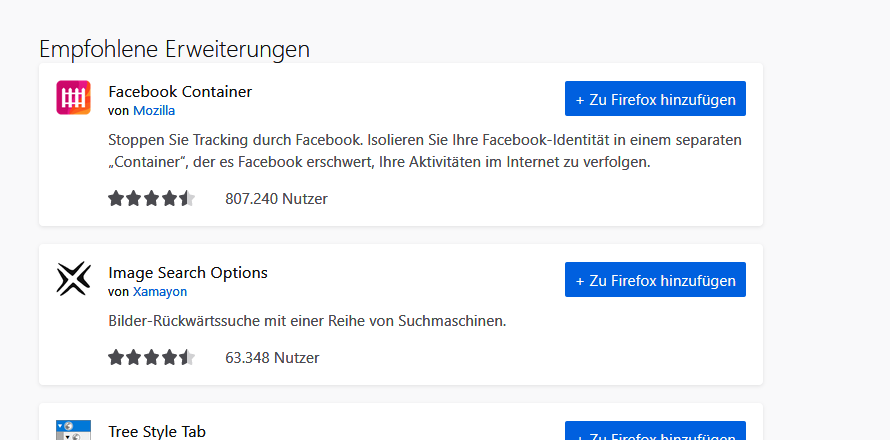The height and width of the screenshot is (440, 890).
Task: Open the Mozilla author link
Action: tap(154, 111)
